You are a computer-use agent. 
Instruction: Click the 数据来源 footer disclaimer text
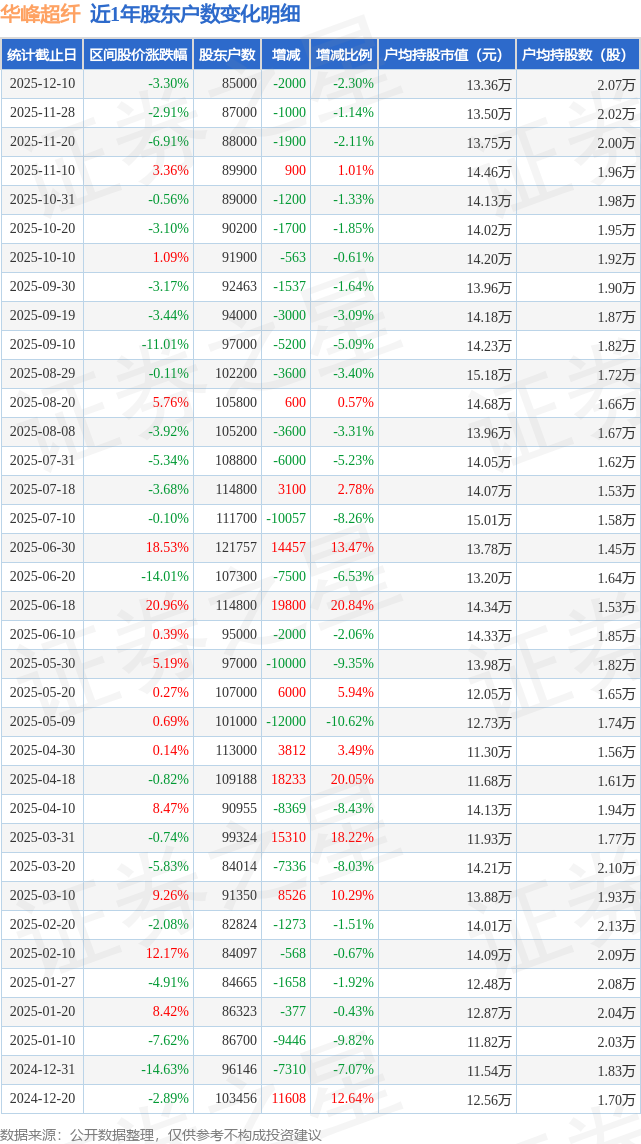coord(161,1134)
